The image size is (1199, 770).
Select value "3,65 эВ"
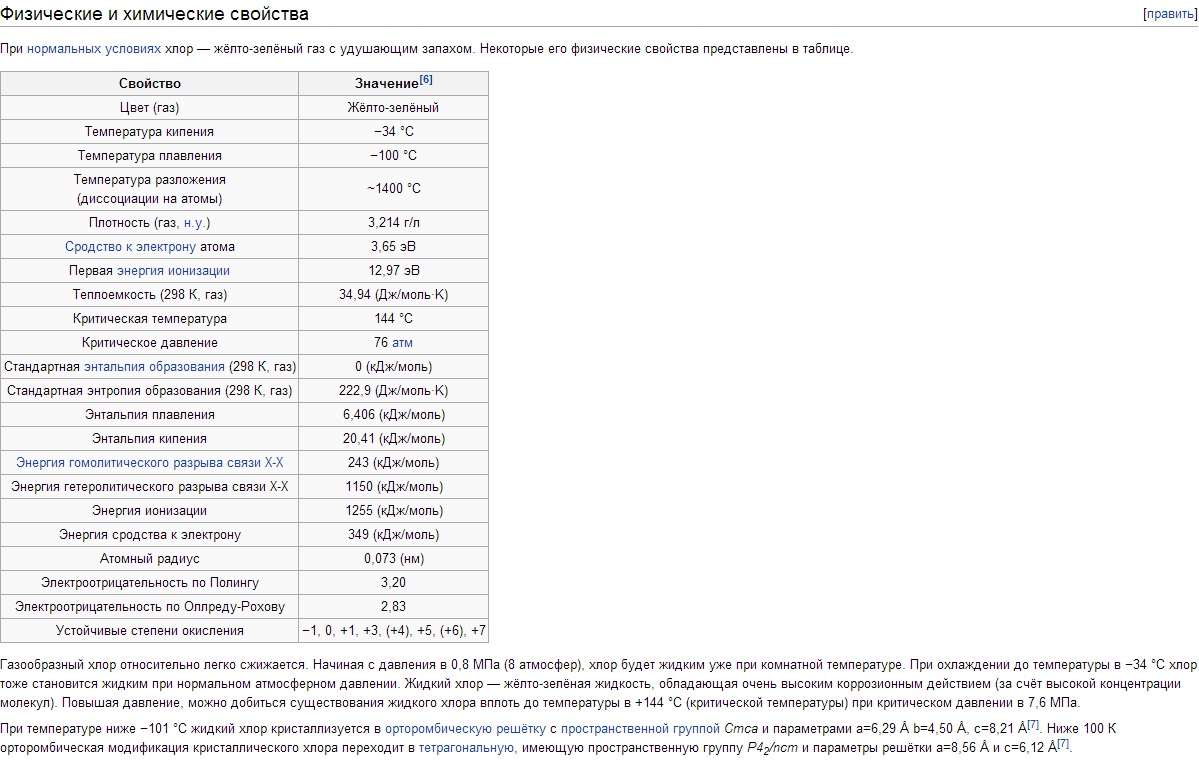click(x=393, y=246)
